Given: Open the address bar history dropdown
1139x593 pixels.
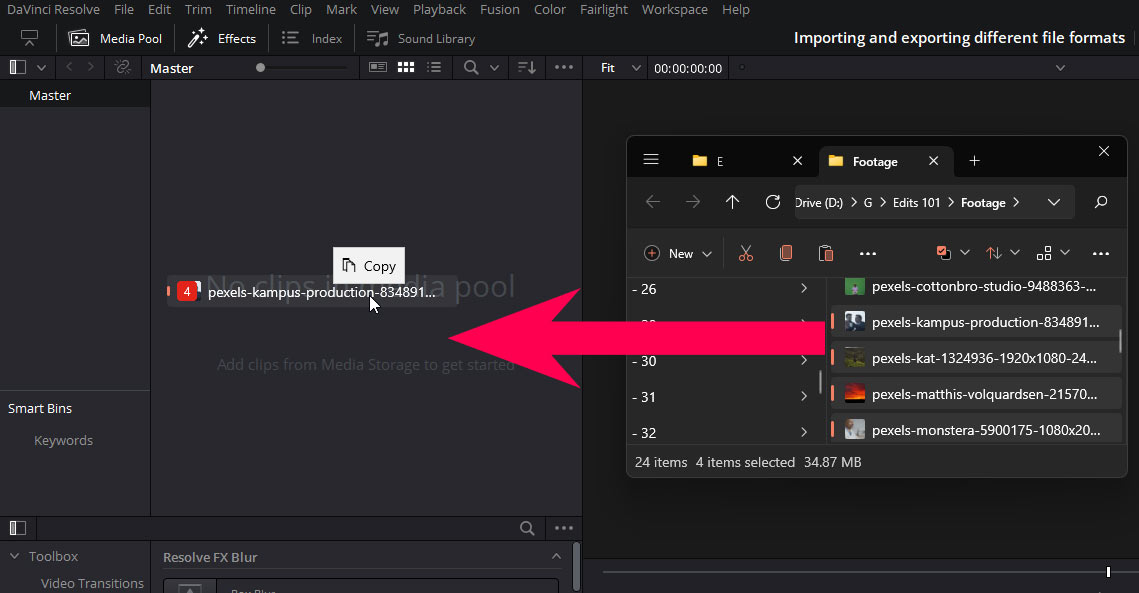Looking at the screenshot, I should click(1054, 202).
